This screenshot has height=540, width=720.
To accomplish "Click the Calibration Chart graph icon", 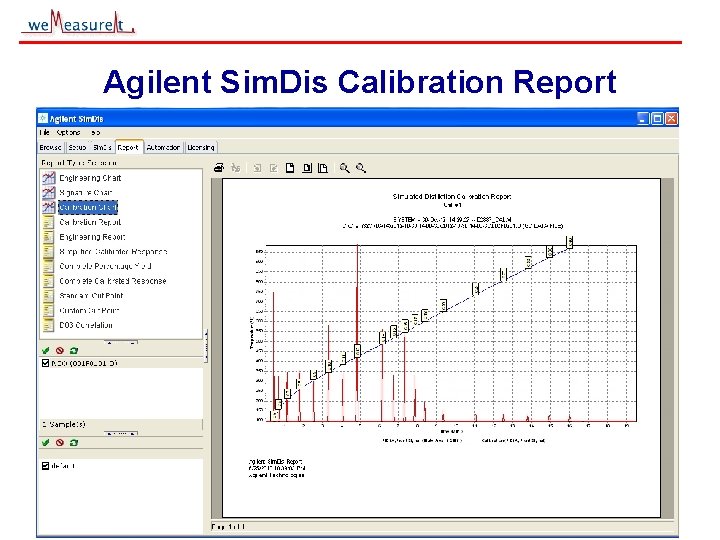I will click(48, 207).
